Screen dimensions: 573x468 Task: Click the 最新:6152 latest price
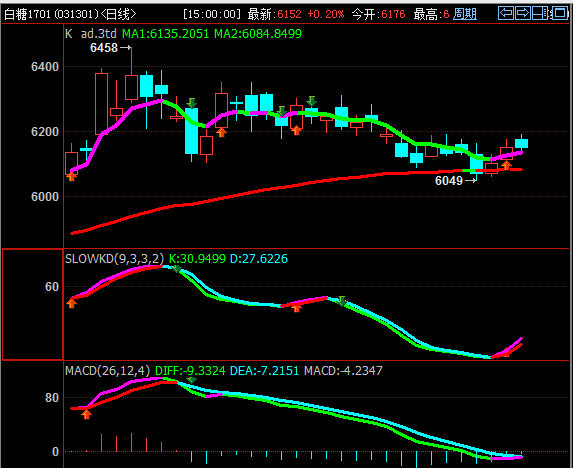click(274, 14)
